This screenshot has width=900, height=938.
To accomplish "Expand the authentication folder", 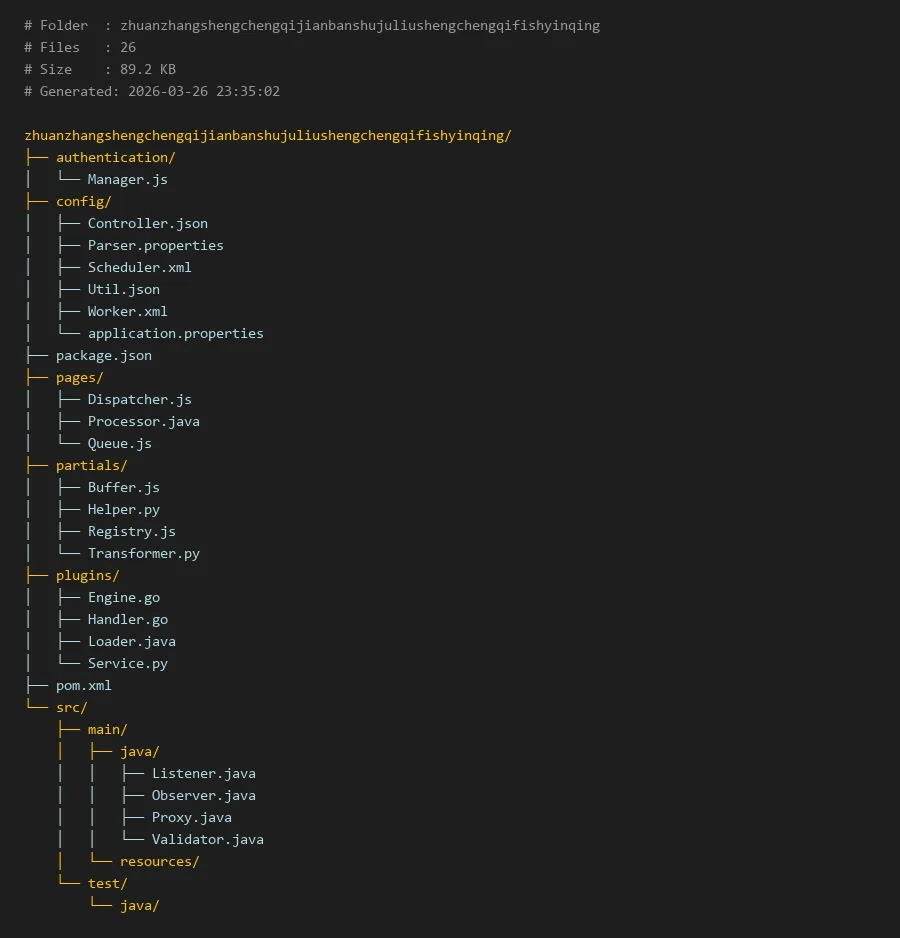I will tap(115, 157).
